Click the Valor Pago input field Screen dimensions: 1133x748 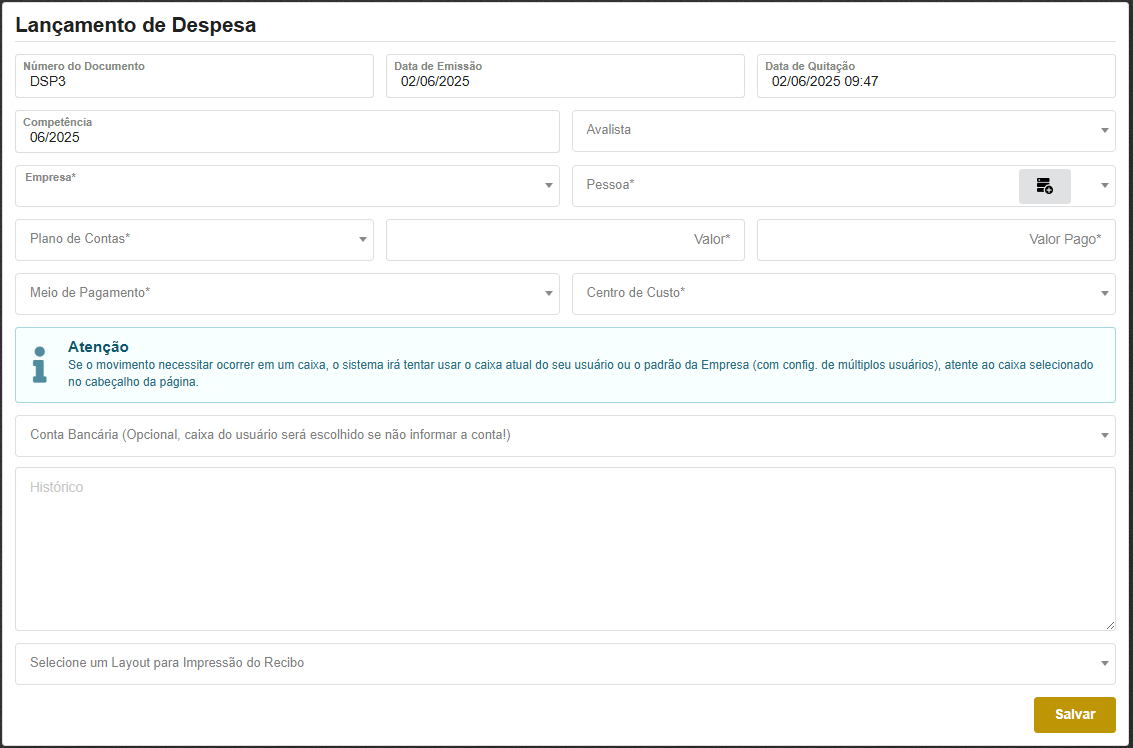point(935,240)
